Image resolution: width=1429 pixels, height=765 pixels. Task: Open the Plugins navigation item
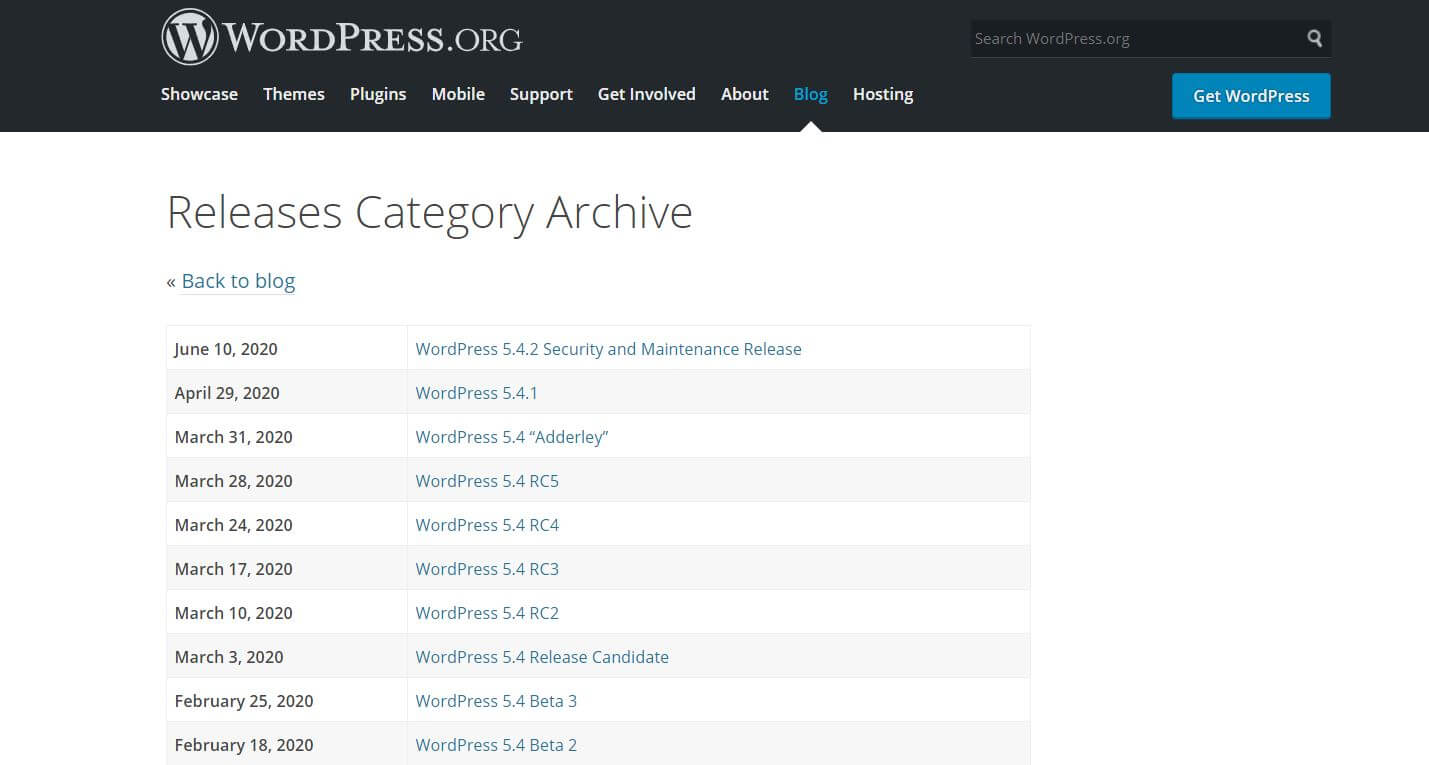pos(378,94)
